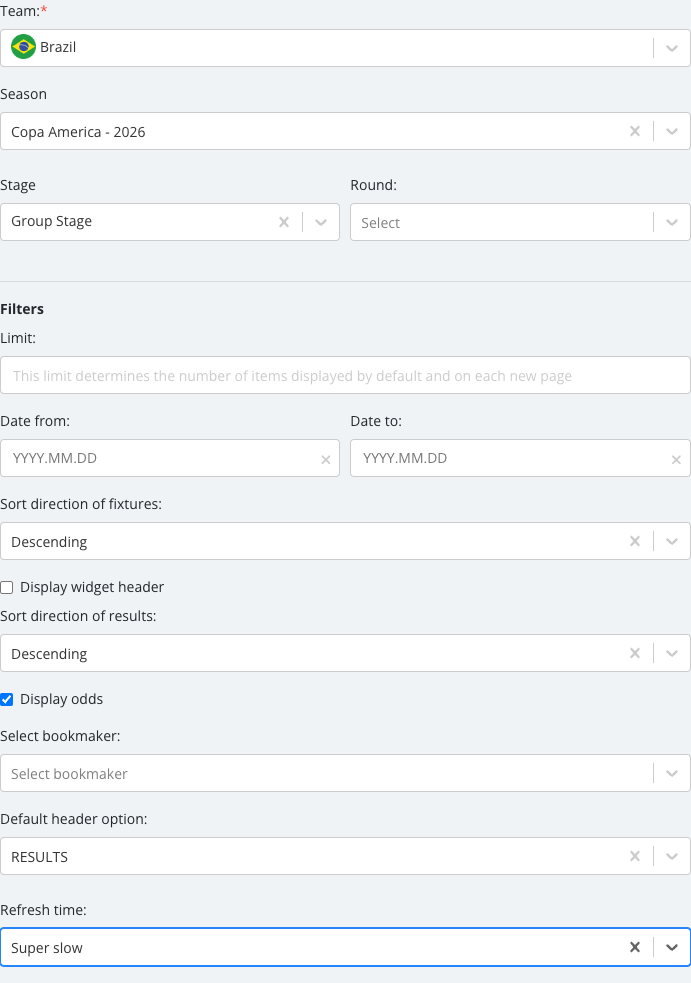Enable Display widget header checkbox

pyautogui.click(x=7, y=587)
